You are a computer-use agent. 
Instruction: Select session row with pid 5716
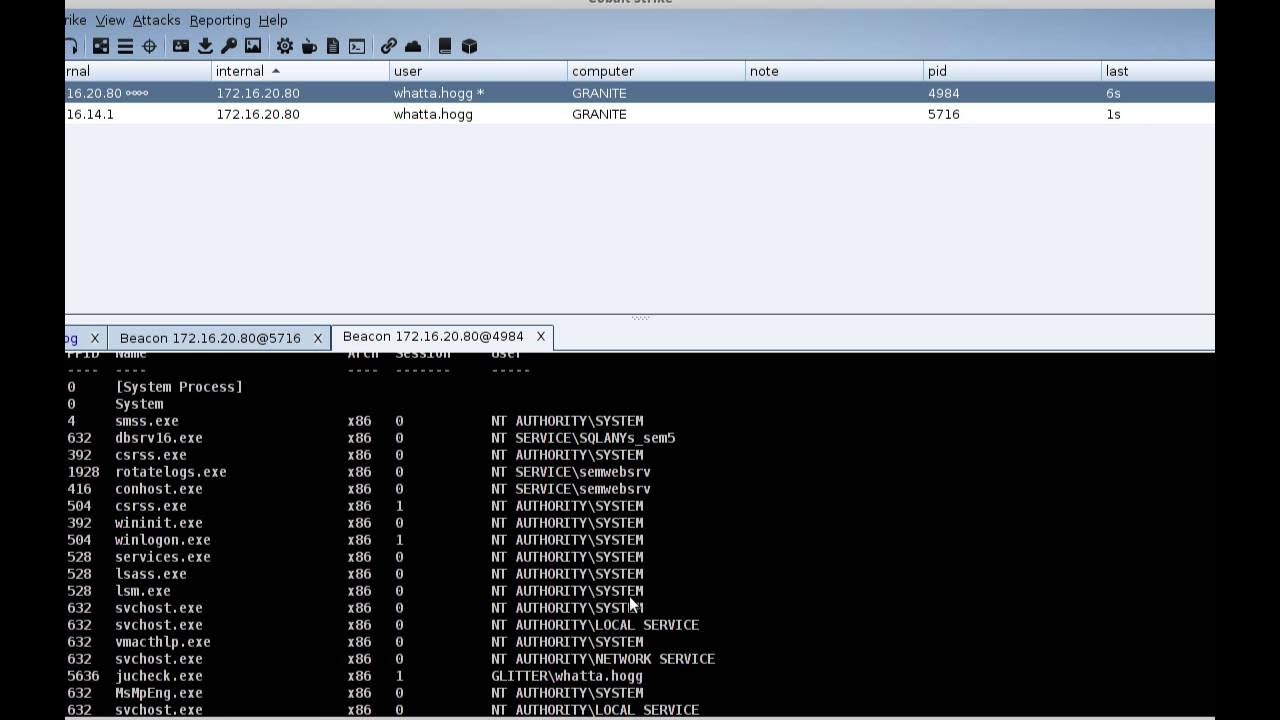coord(640,114)
